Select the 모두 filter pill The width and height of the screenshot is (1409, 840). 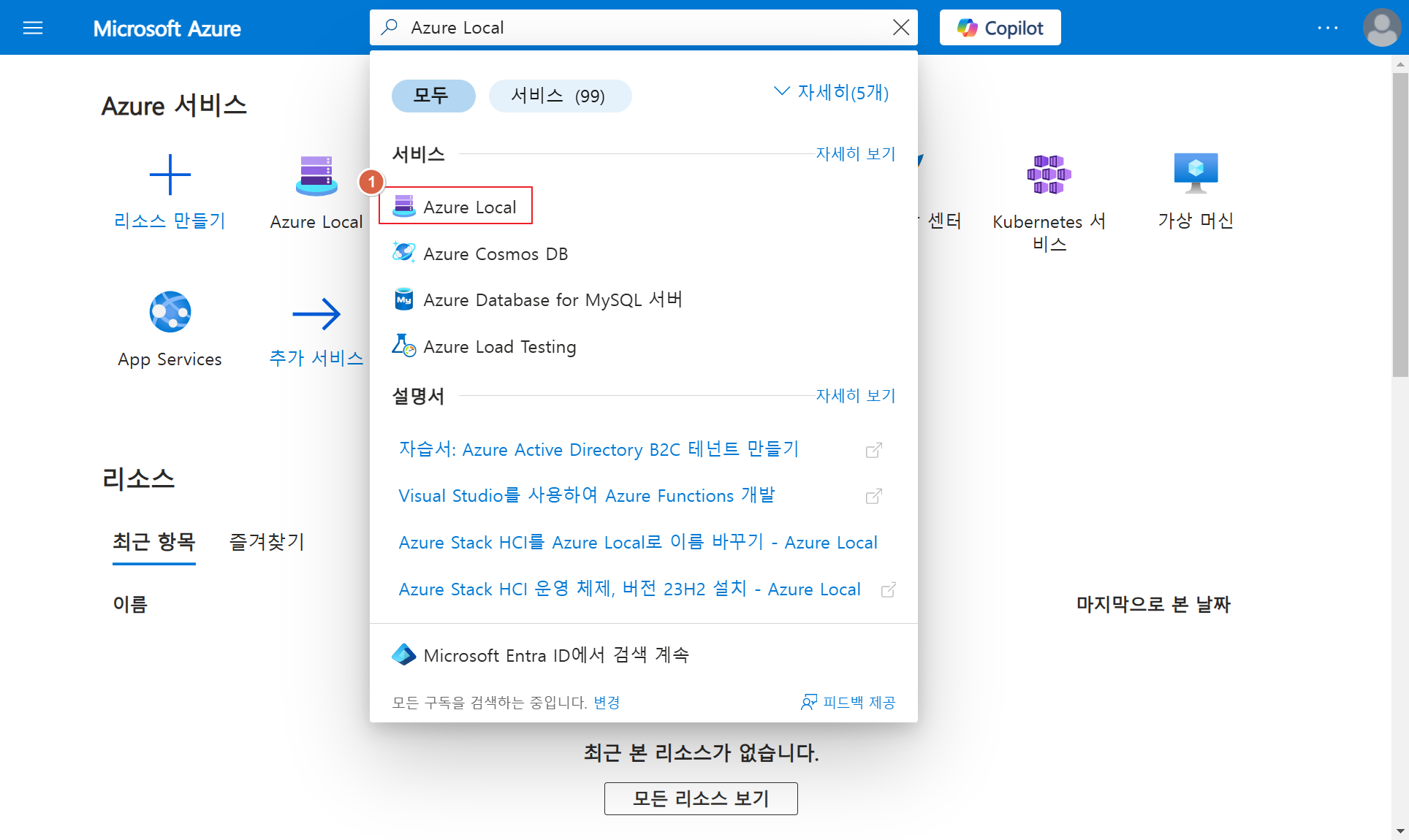click(x=433, y=96)
